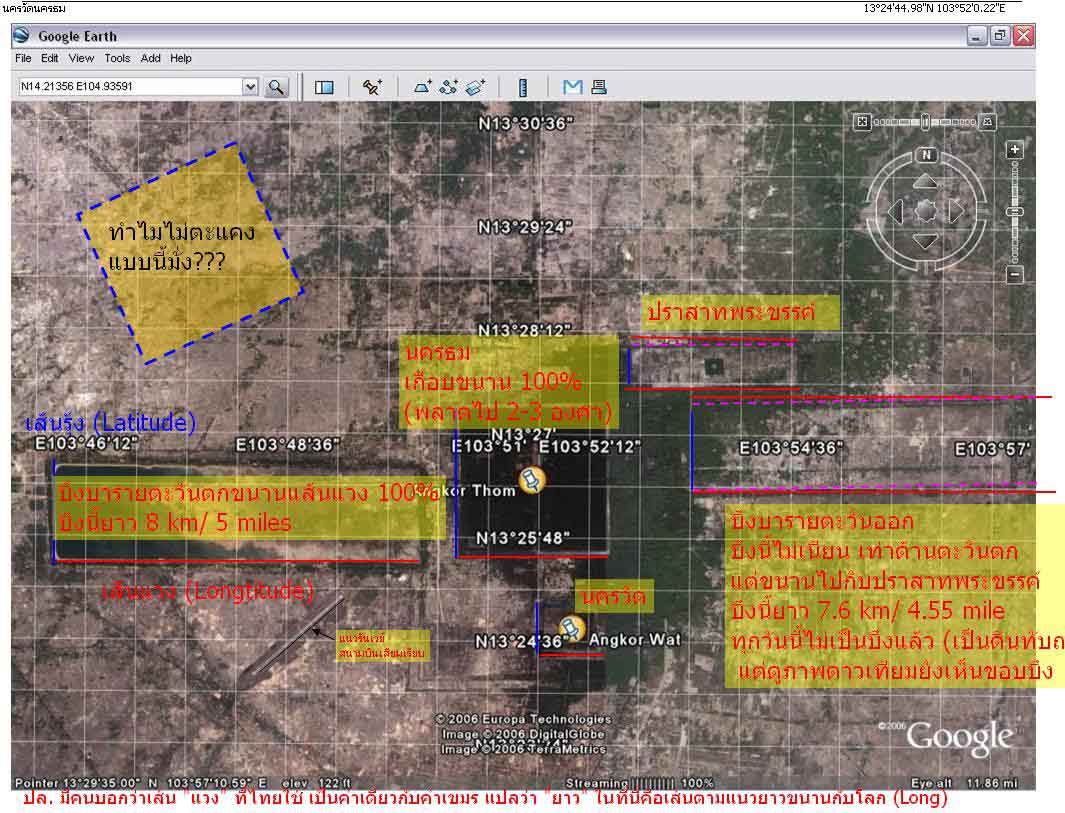Click the Streaming 100% status indicator
This screenshot has height=813, width=1065.
639,783
